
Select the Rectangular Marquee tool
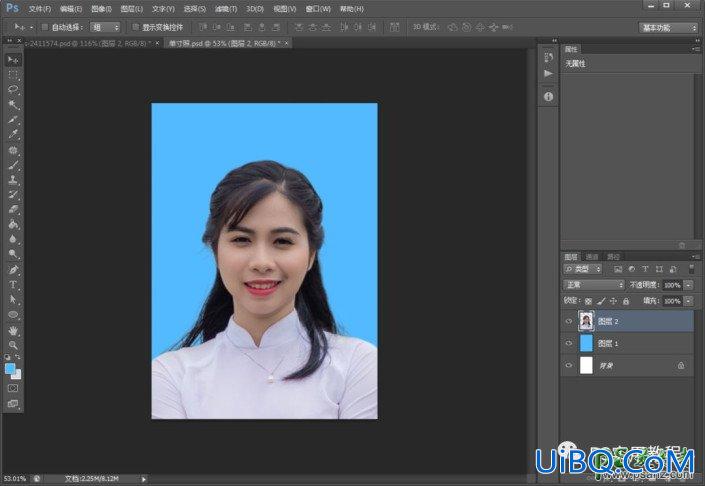[13, 75]
